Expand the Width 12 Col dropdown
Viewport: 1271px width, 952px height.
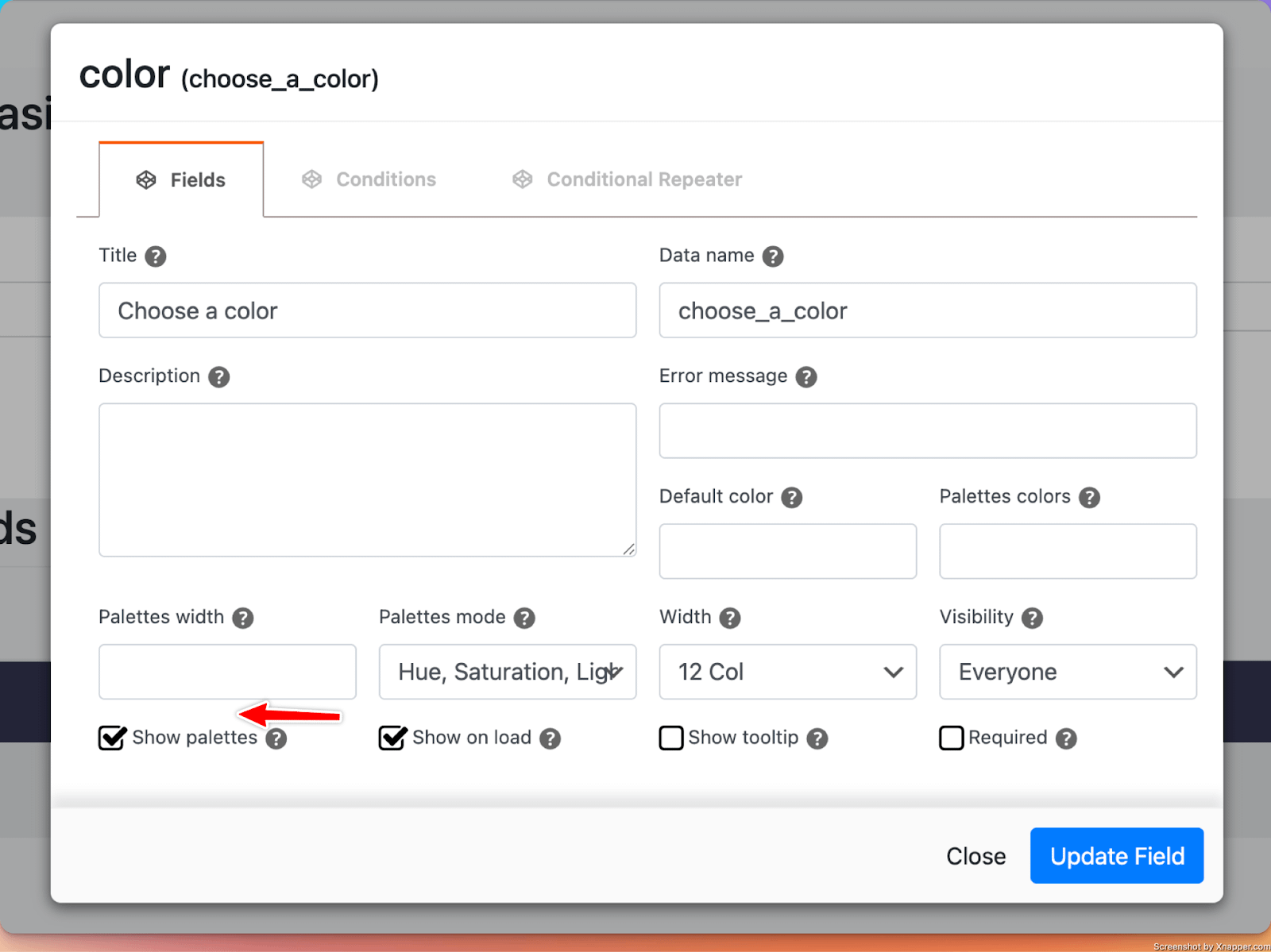787,672
